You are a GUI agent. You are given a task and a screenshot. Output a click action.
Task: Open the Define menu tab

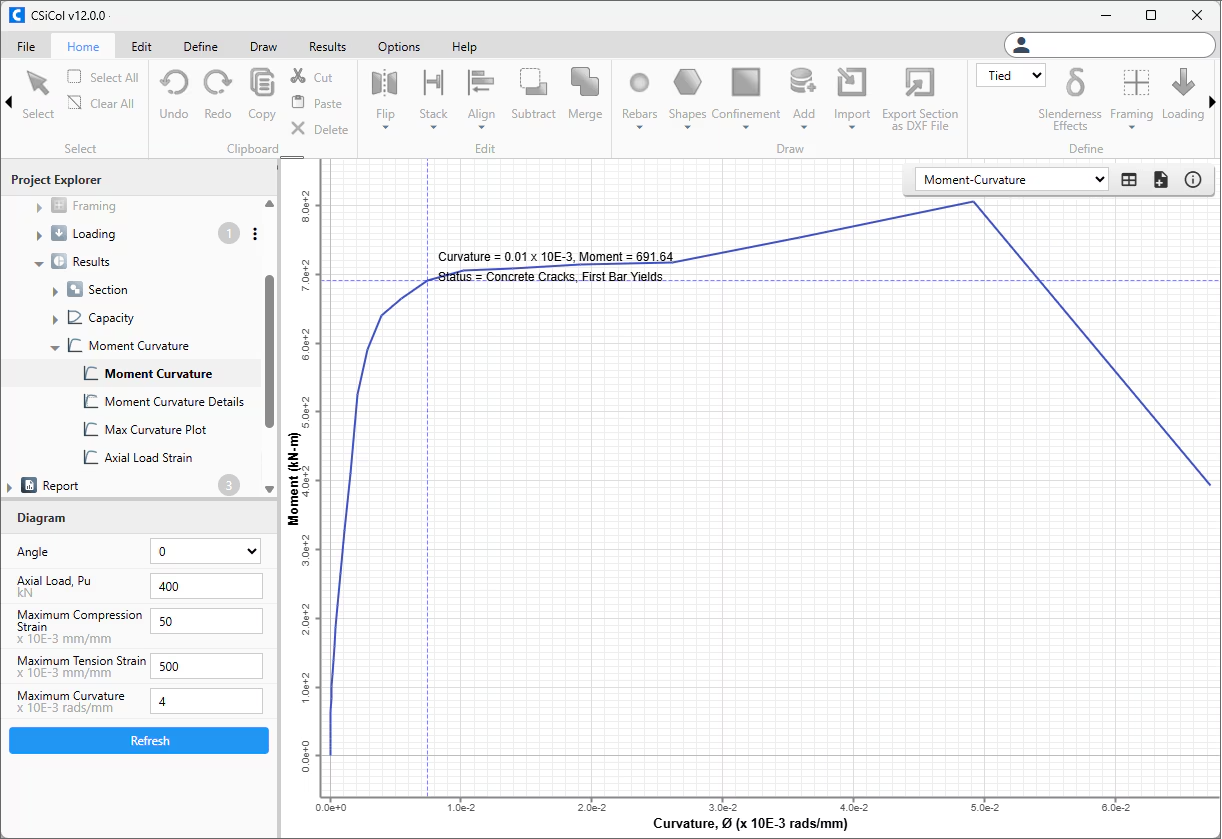200,47
